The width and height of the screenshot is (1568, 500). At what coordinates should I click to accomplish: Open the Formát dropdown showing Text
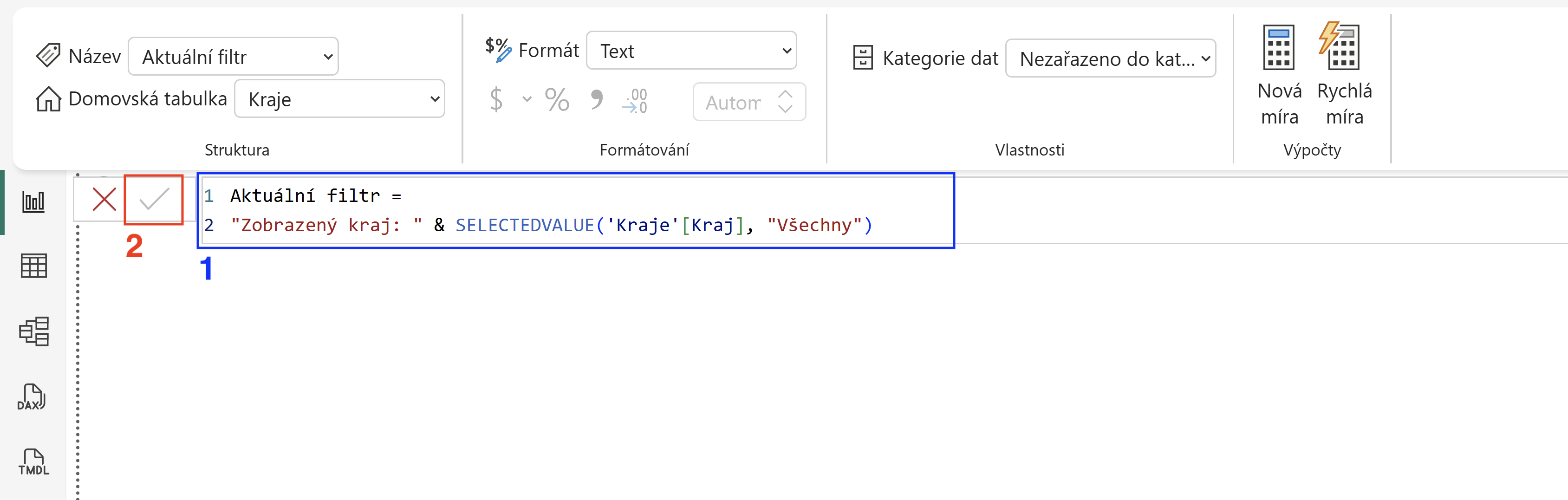(691, 51)
